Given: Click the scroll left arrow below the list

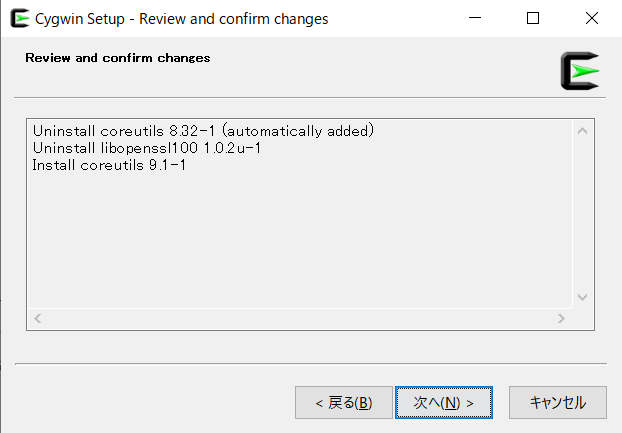Looking at the screenshot, I should tap(39, 318).
